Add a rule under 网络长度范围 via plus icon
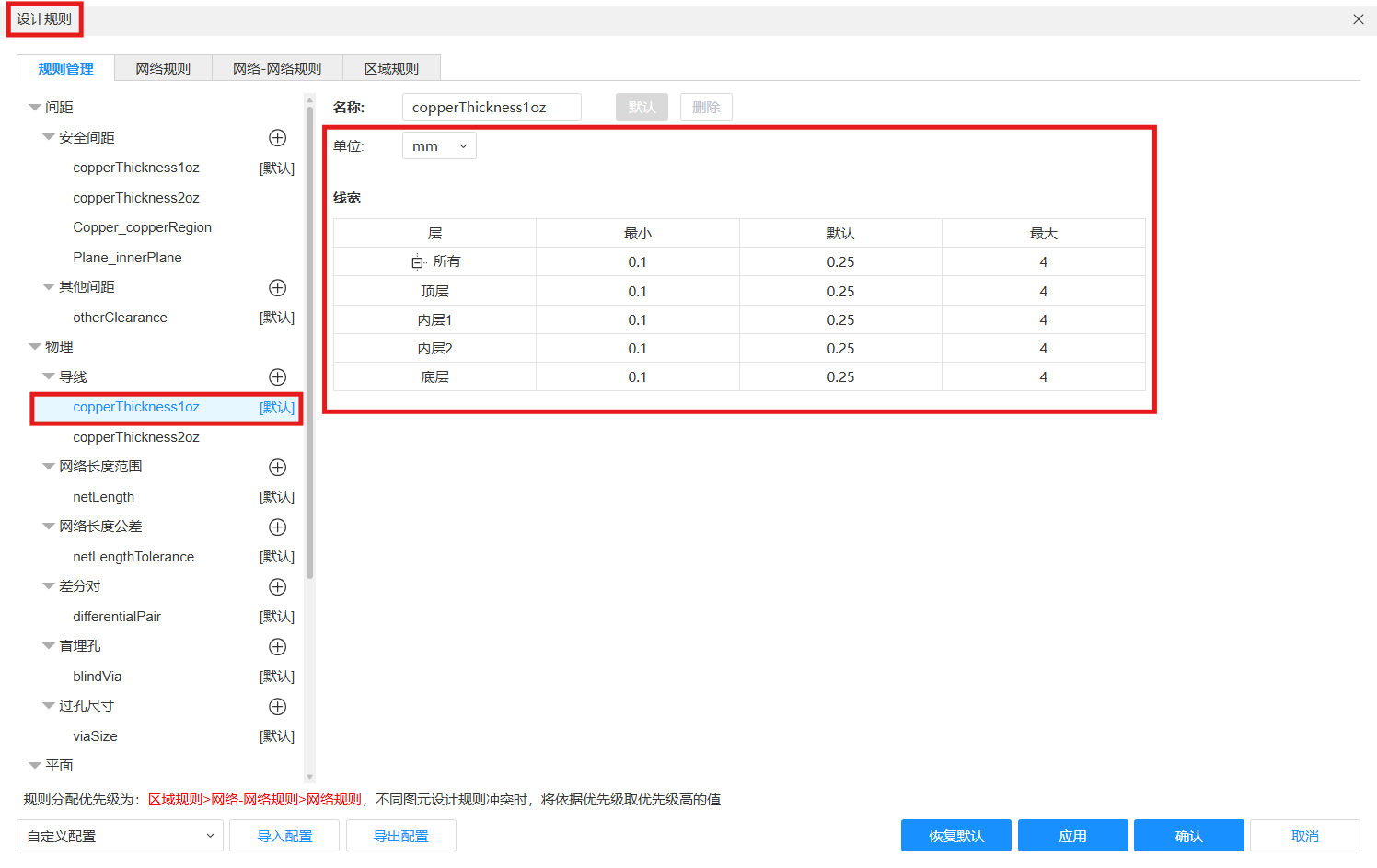The image size is (1377, 868). (x=277, y=467)
